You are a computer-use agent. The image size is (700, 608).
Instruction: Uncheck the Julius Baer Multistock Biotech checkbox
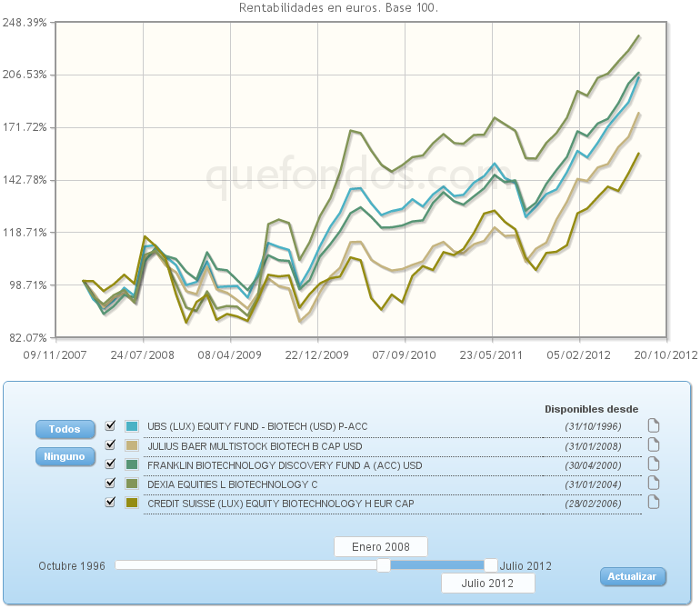coord(110,445)
